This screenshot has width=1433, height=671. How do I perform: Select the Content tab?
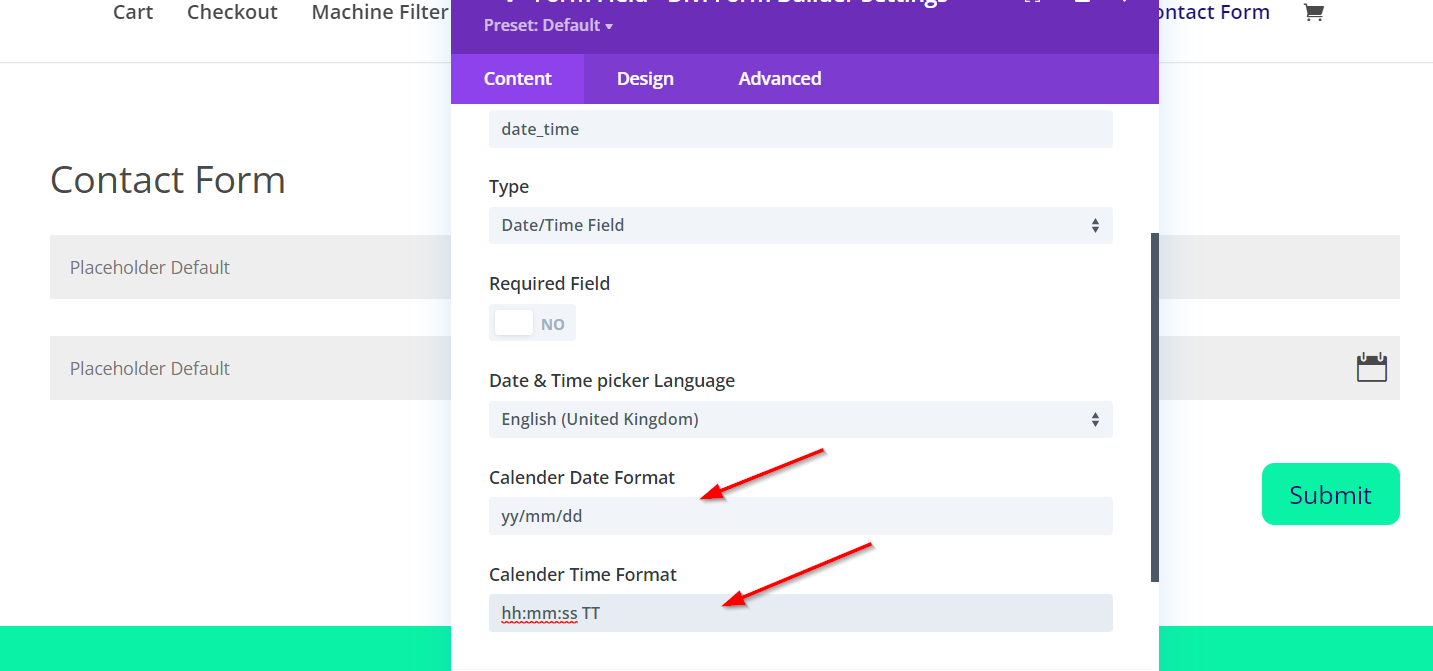[517, 78]
